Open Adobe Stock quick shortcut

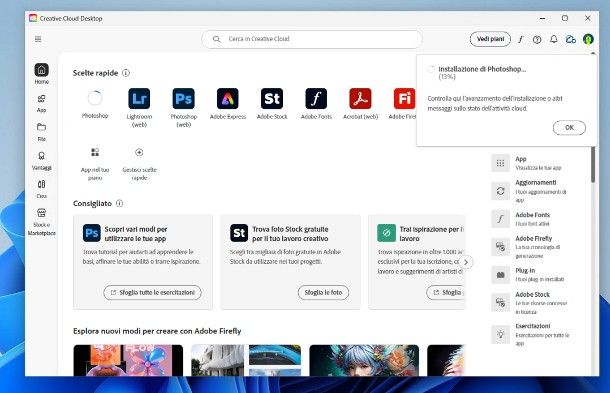pyautogui.click(x=272, y=104)
